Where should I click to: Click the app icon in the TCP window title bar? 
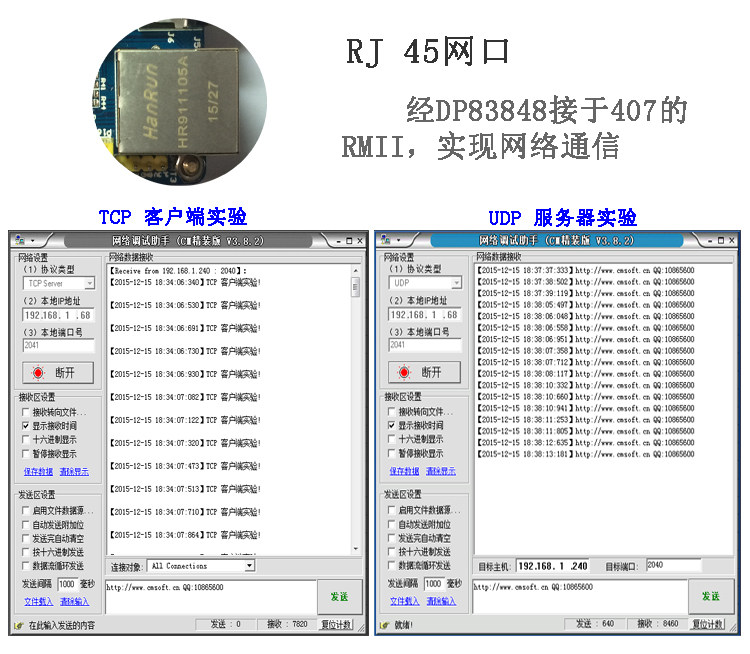click(20, 240)
